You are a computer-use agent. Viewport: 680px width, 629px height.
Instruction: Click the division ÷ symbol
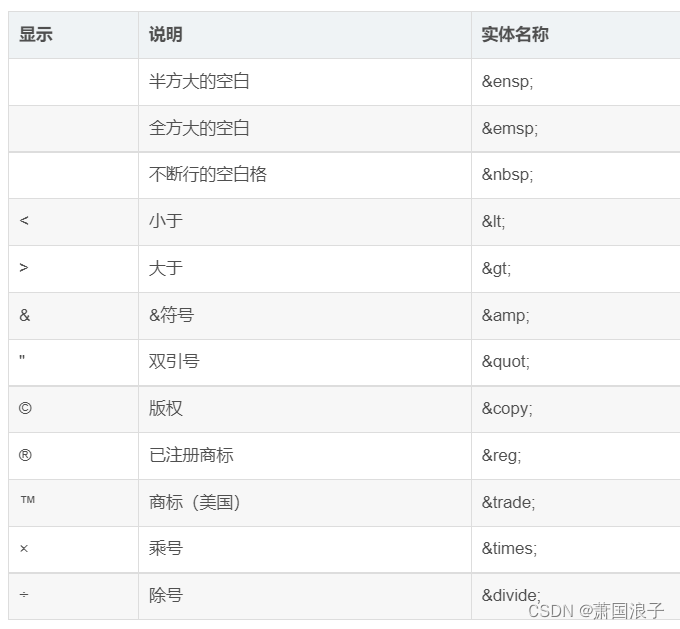click(24, 596)
